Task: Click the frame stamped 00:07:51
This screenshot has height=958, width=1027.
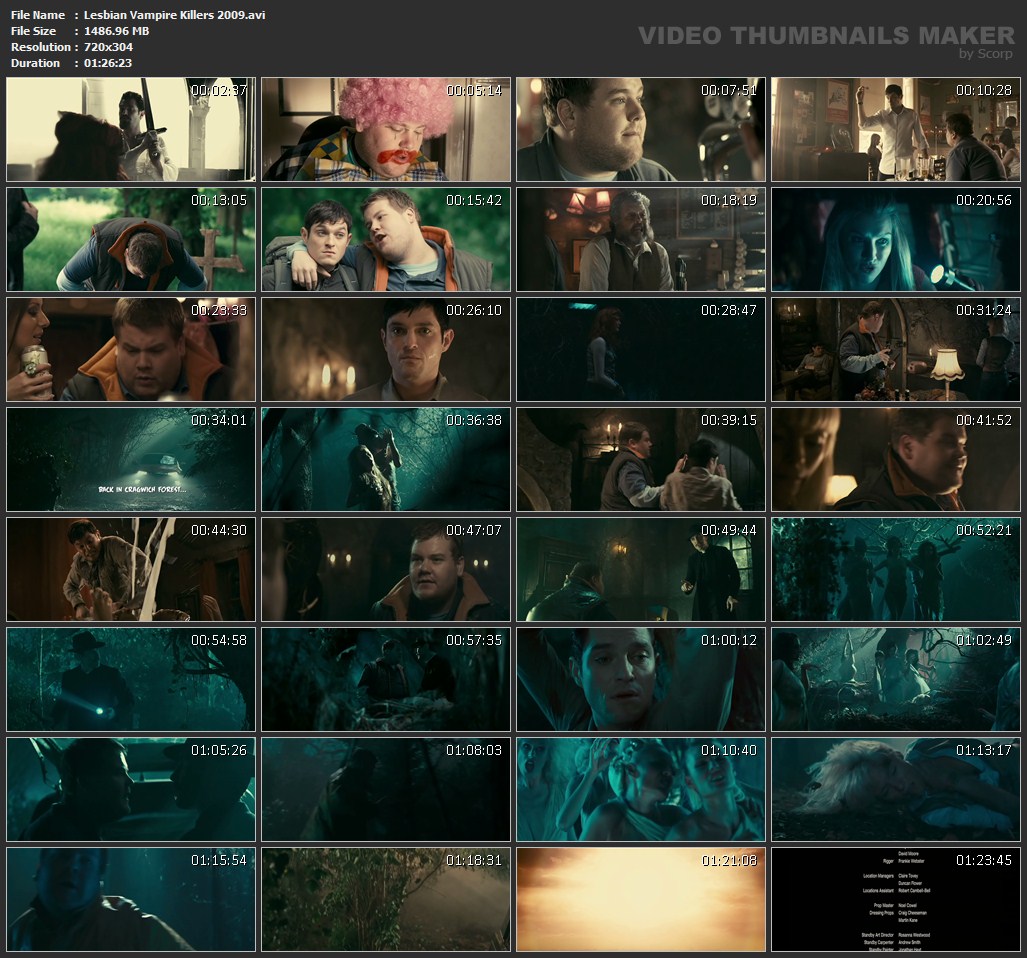Action: [x=641, y=129]
